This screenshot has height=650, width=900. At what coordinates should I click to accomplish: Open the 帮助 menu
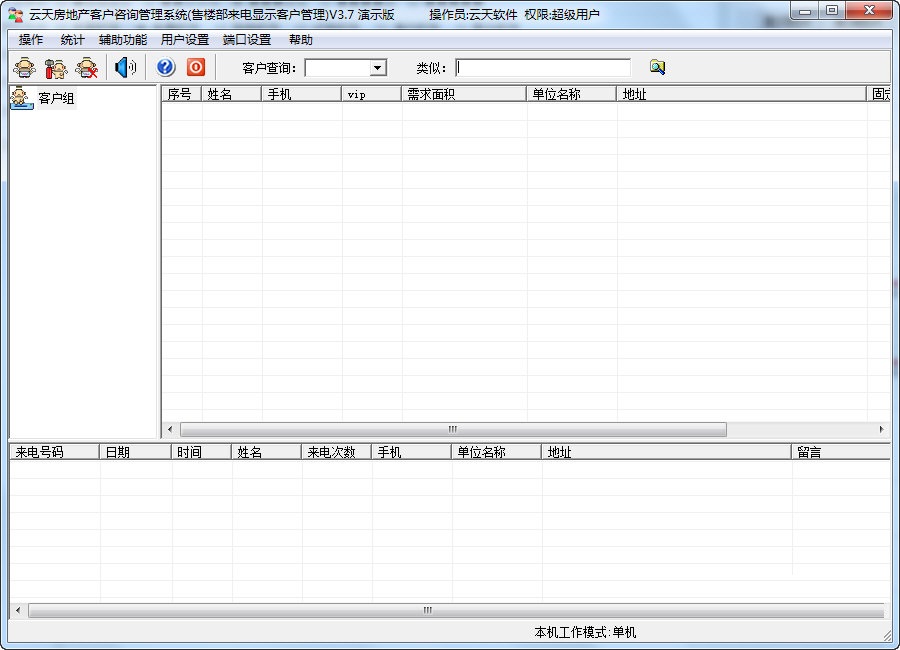pyautogui.click(x=300, y=40)
